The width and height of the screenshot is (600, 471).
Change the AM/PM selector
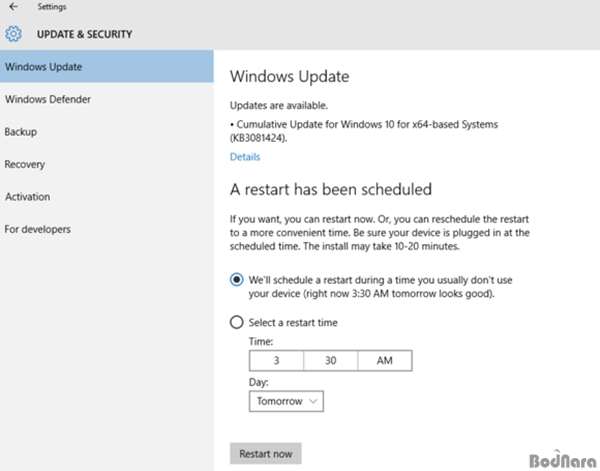(x=385, y=360)
